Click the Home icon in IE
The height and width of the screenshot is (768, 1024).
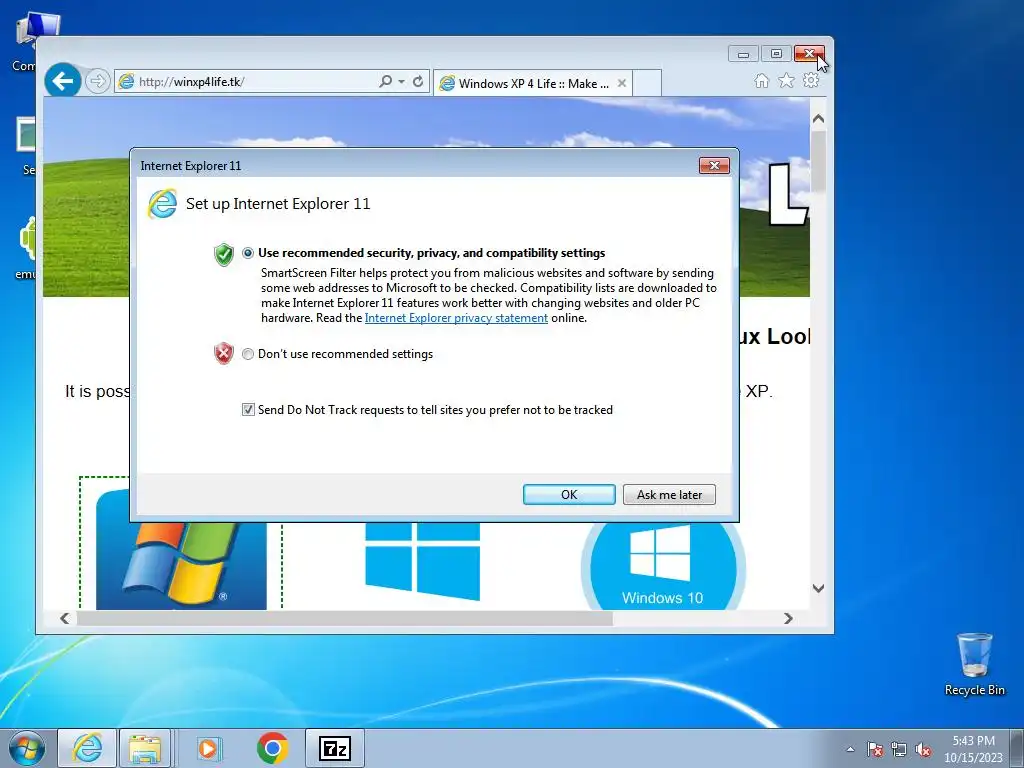(x=761, y=80)
